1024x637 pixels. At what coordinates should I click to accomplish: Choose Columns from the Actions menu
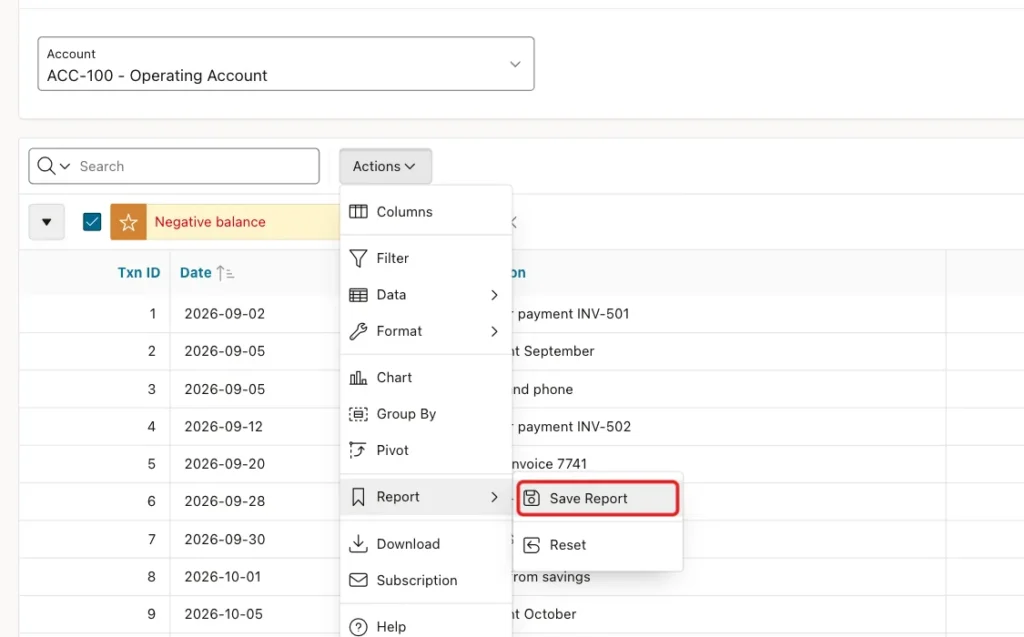(426, 212)
